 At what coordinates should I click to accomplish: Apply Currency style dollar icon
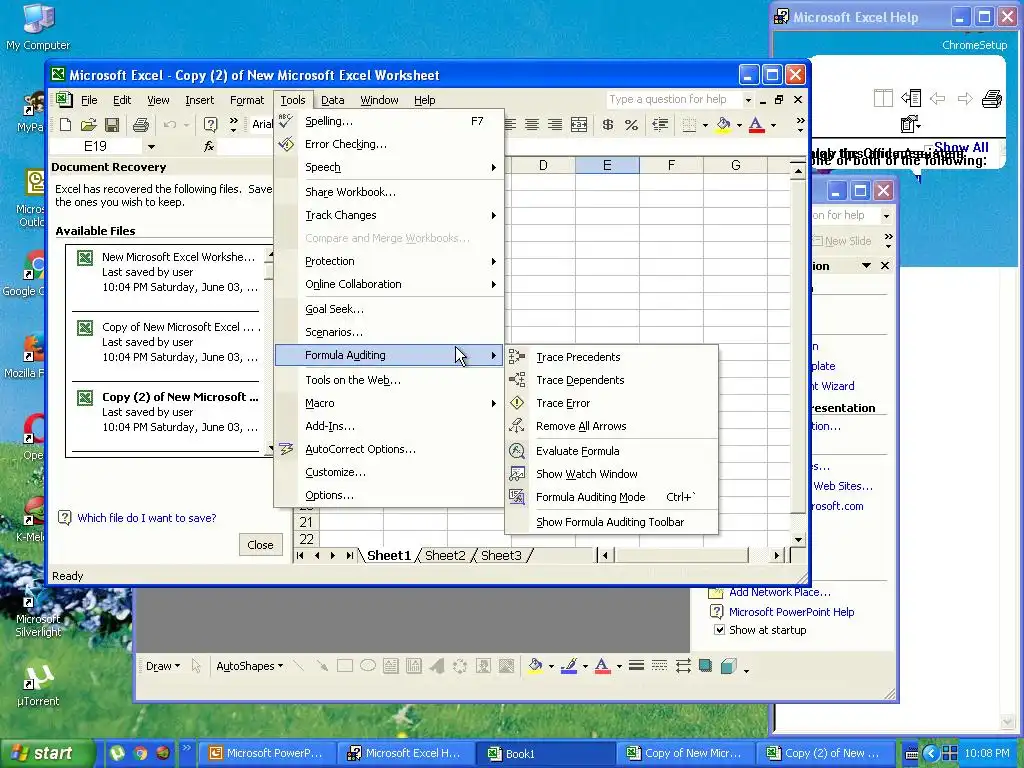click(x=607, y=124)
